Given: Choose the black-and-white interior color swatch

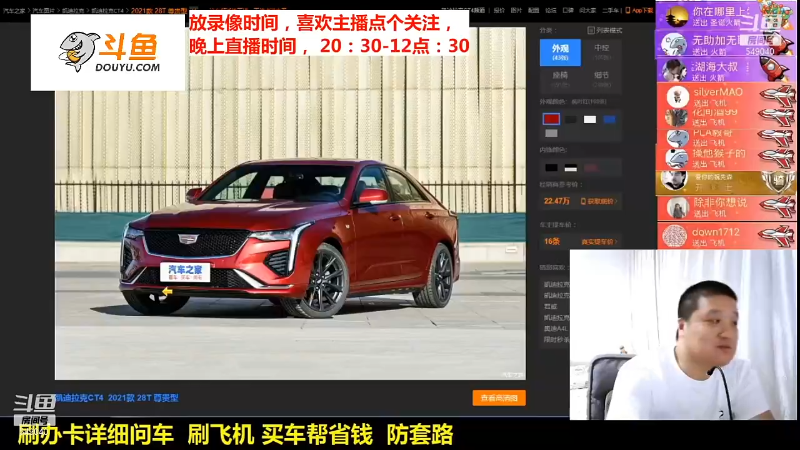Looking at the screenshot, I should [570, 167].
